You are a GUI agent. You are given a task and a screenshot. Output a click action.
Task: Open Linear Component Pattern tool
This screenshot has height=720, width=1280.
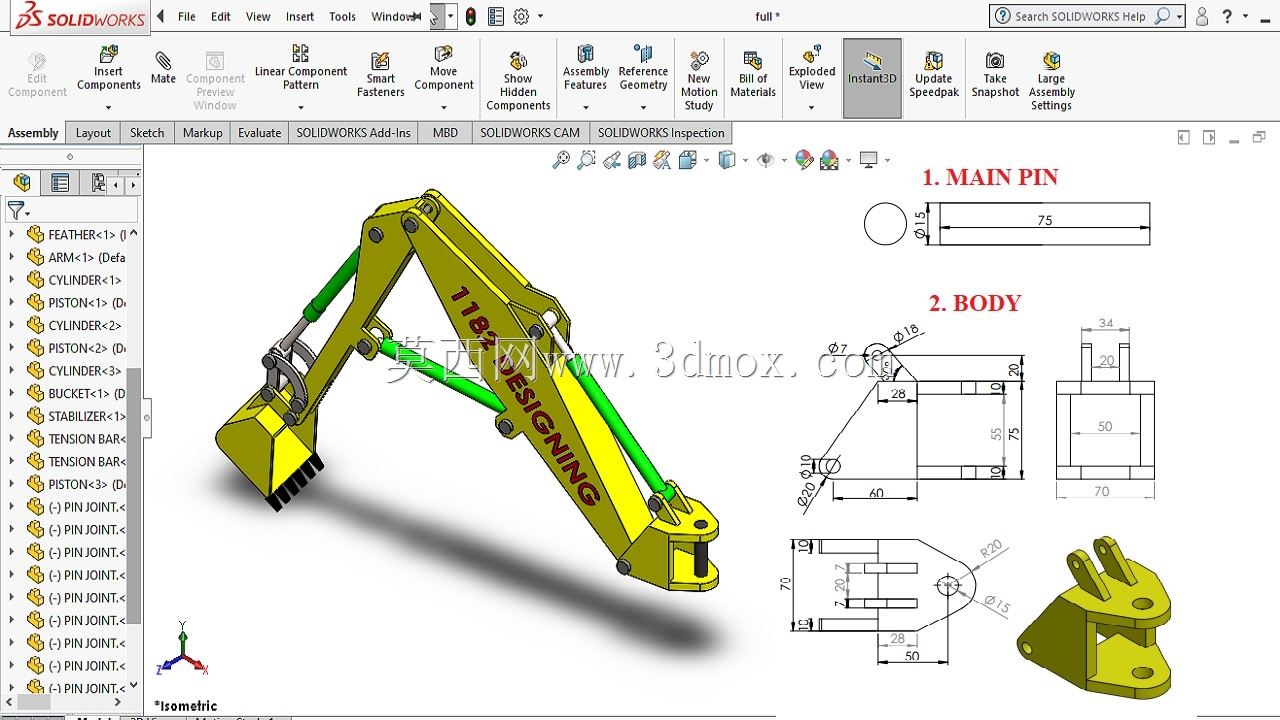pyautogui.click(x=301, y=67)
